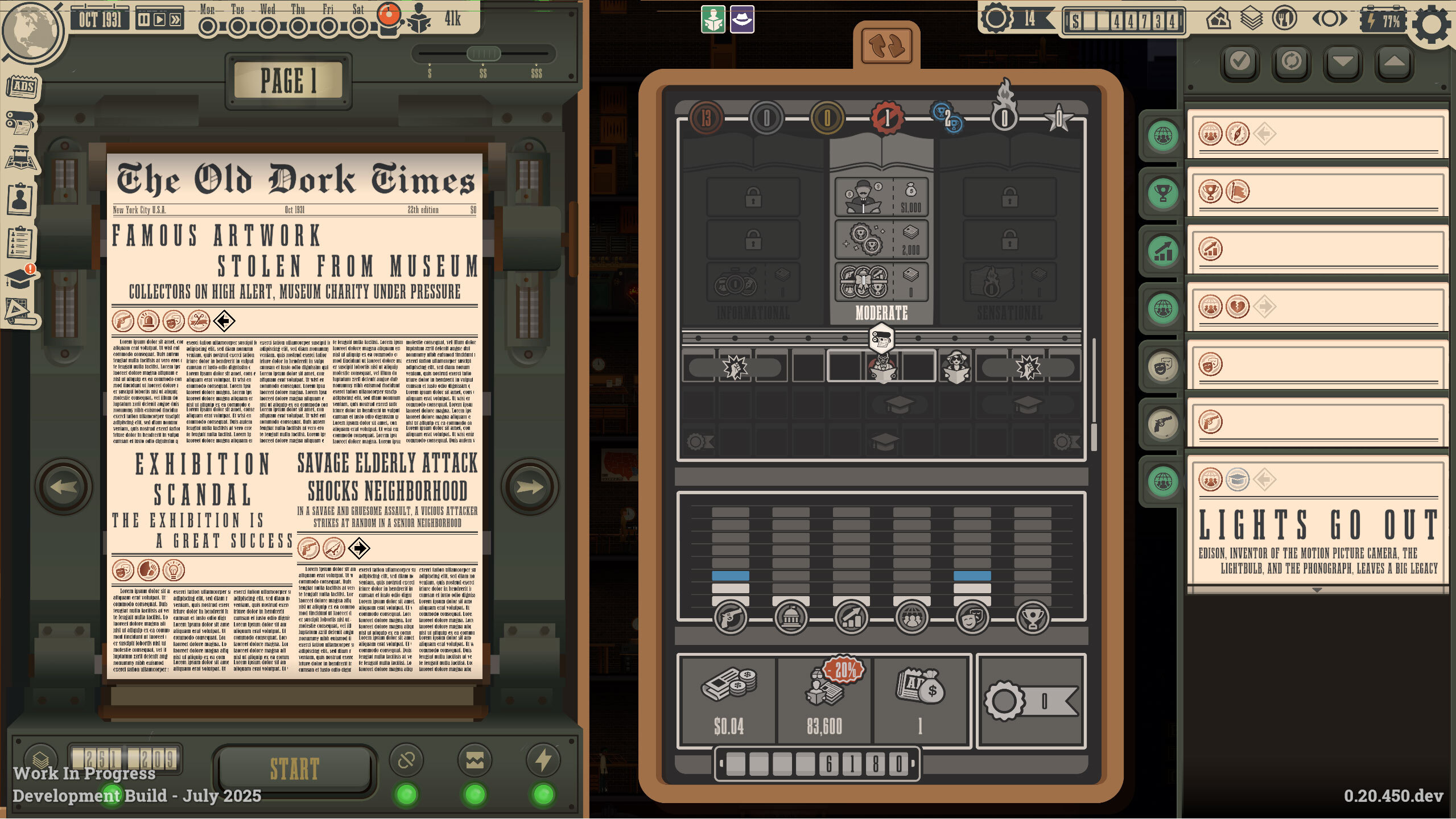Click the swap arrows tab above clipboard
Screen dimensions: 1456x819
pos(886,47)
